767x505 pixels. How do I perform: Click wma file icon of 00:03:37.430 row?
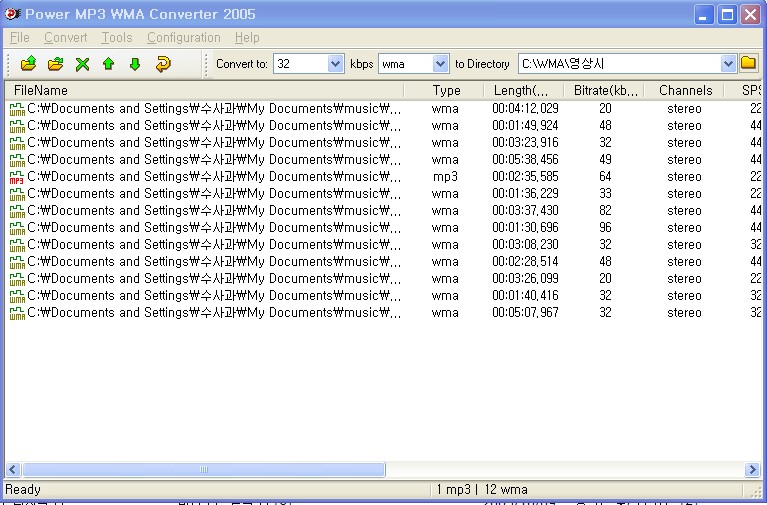(x=17, y=211)
